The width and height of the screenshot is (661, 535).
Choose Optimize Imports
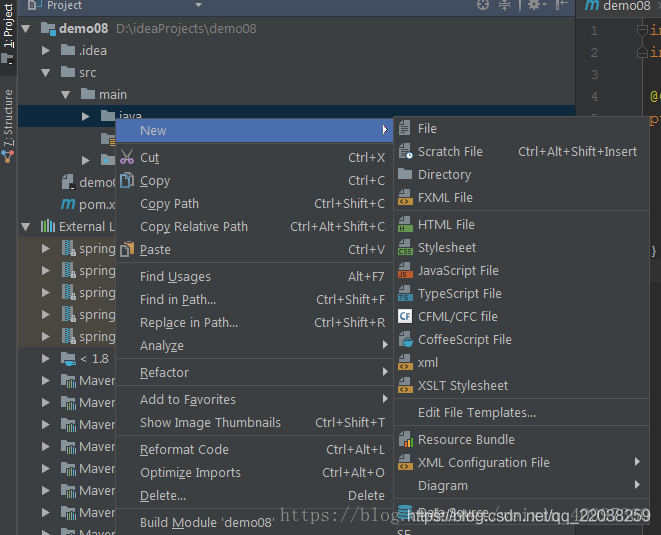(254, 473)
